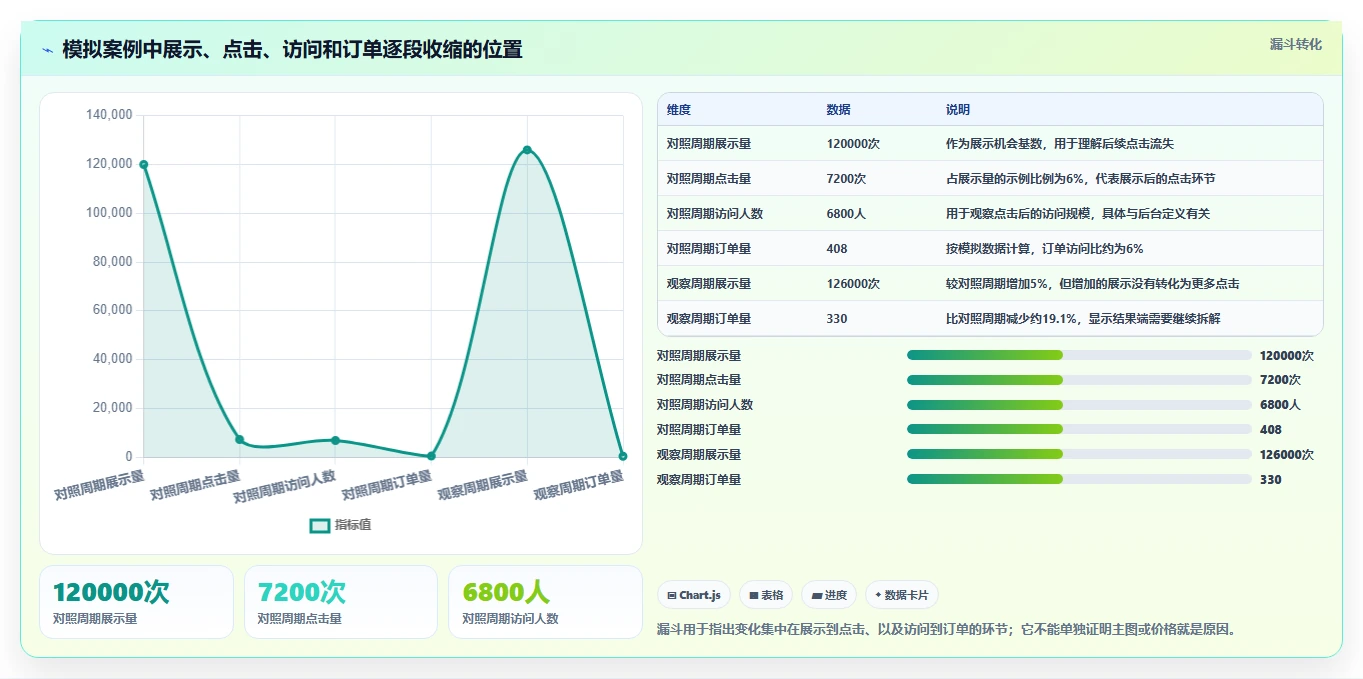Click the 7200次 cell in the table
Image resolution: width=1363 pixels, height=679 pixels.
846,179
